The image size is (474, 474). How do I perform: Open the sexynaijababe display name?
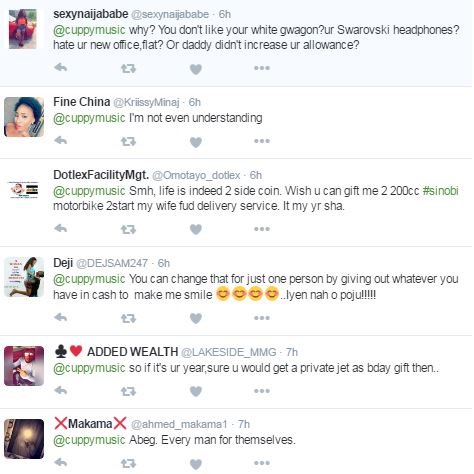91,14
